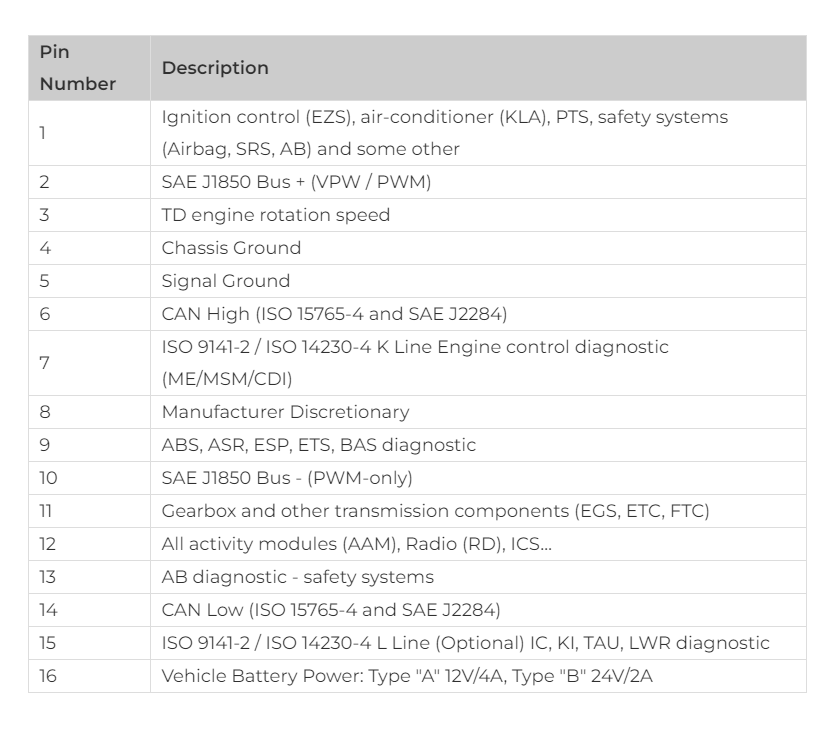The width and height of the screenshot is (825, 752).
Task: Select the L Line (Optional) diagnostic cell
Action: pyautogui.click(x=478, y=643)
